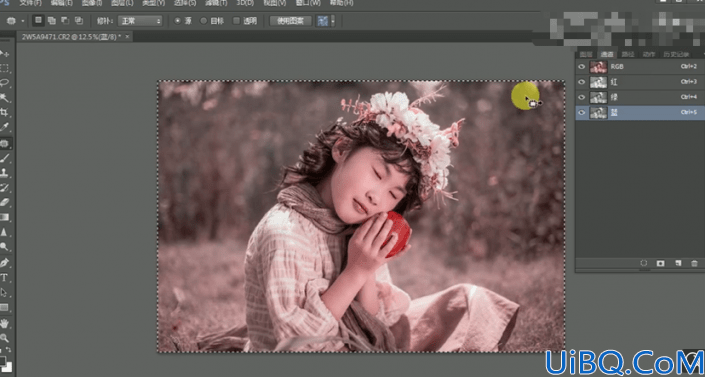Delete current channel trash icon
The image size is (705, 377).
pyautogui.click(x=695, y=263)
